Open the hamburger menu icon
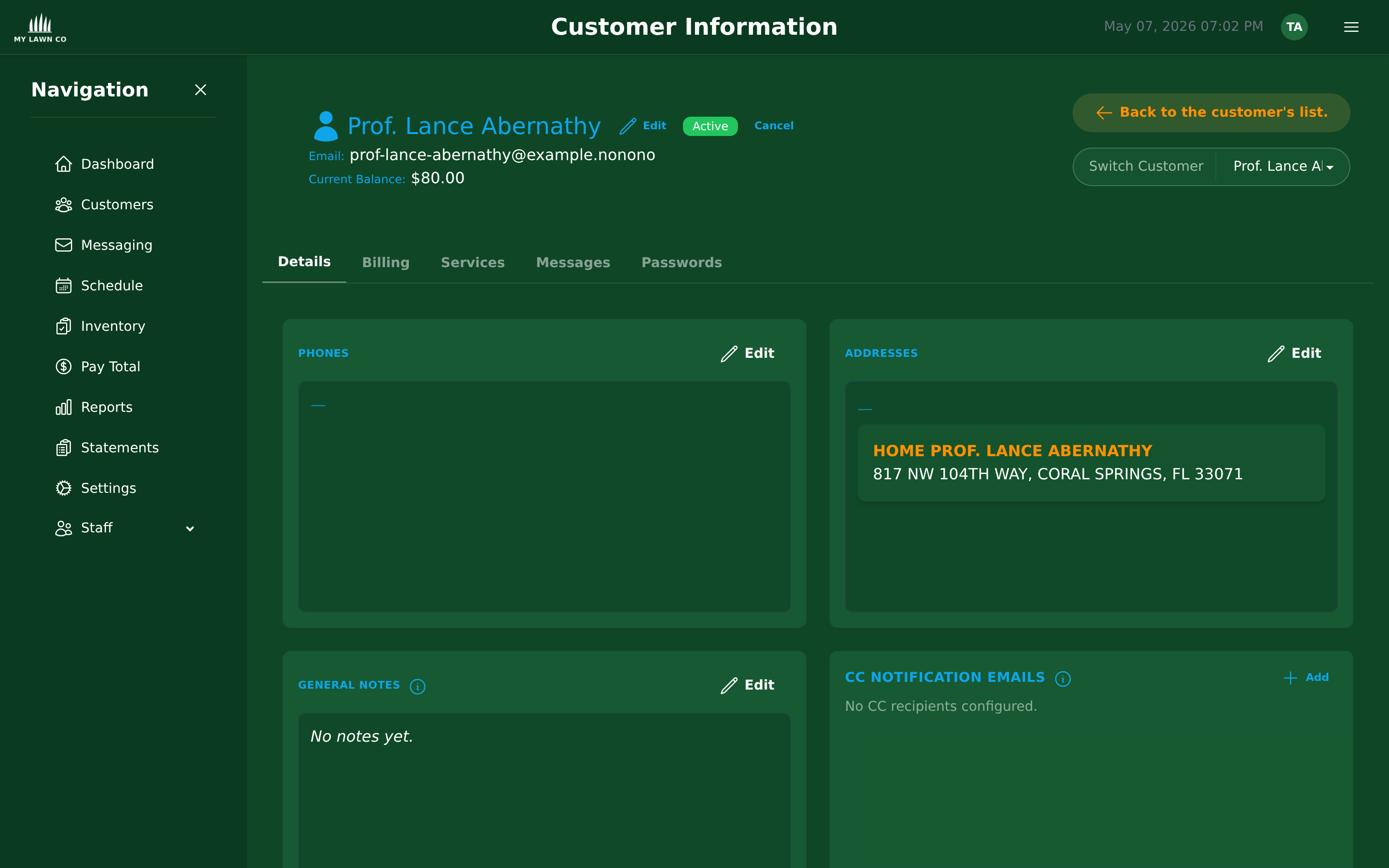Viewport: 1389px width, 868px height. pos(1351,27)
